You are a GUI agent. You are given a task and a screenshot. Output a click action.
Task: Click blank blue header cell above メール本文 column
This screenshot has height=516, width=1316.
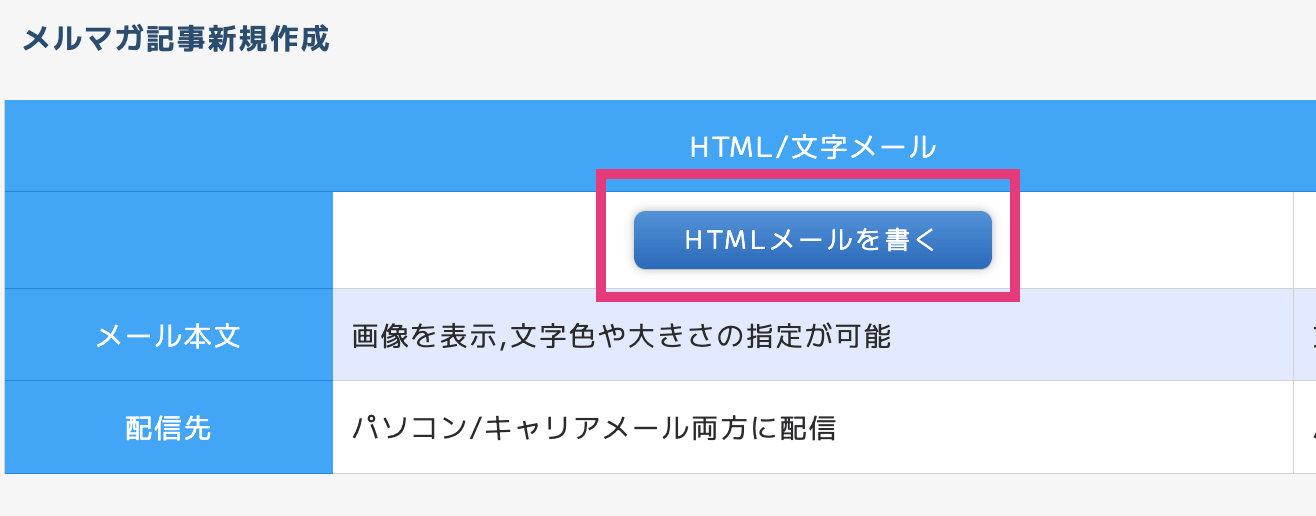[168, 146]
